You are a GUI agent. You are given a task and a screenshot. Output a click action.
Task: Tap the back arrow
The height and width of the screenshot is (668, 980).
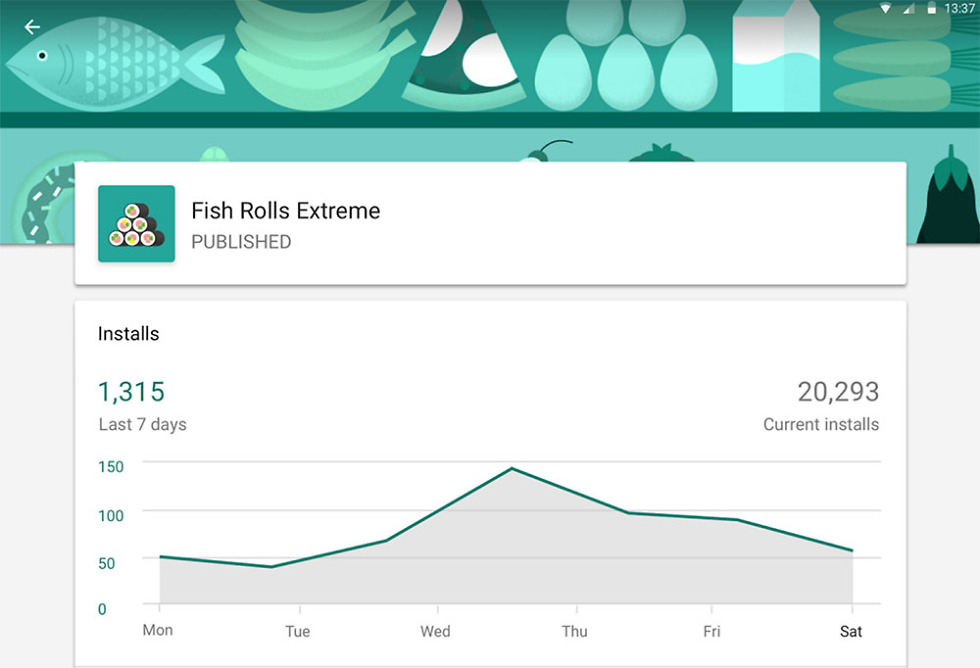pos(33,27)
